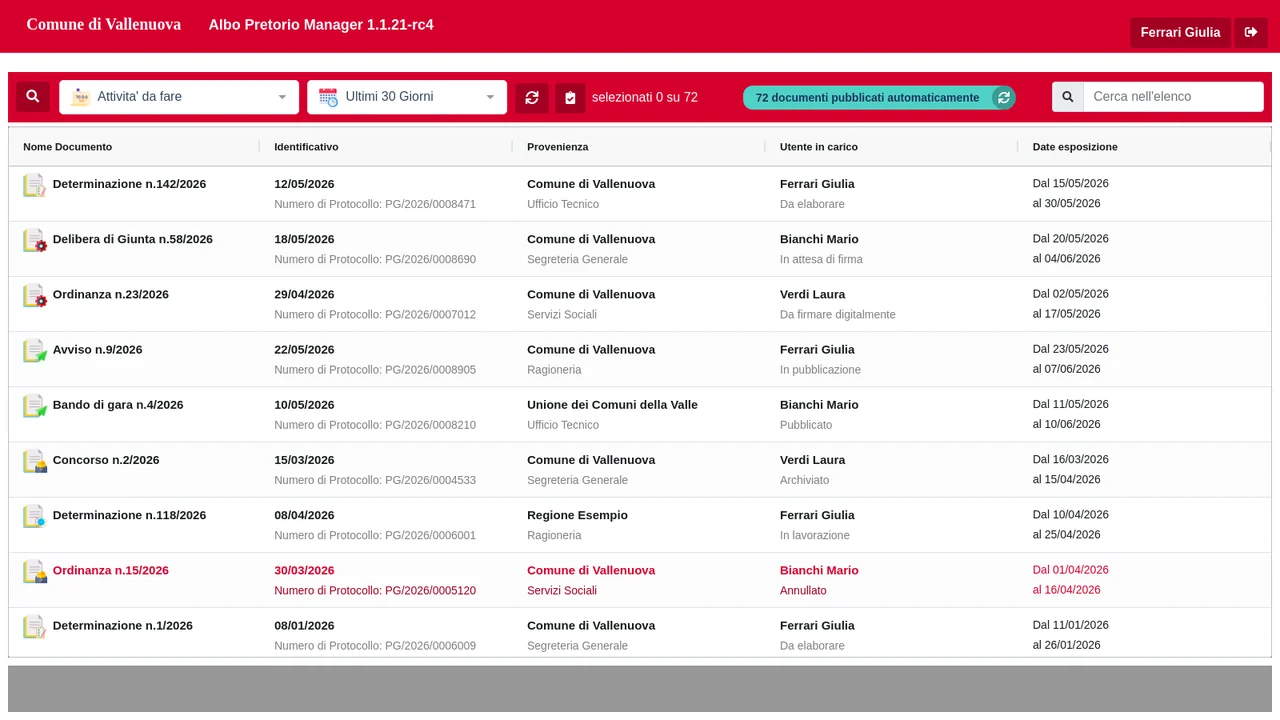
Task: Click the document icon of Determinazione n.1/2026
Action: click(x=35, y=626)
